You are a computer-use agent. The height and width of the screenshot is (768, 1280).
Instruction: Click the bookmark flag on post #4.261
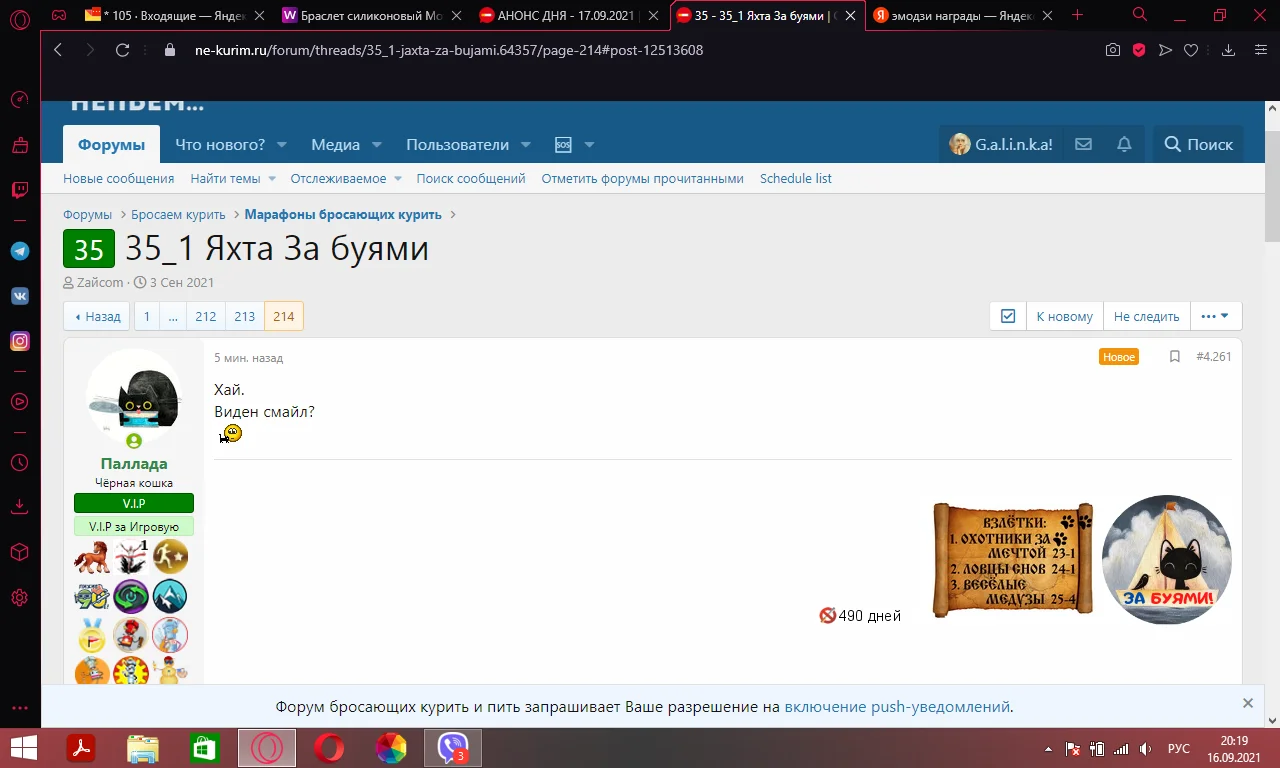pos(1175,356)
